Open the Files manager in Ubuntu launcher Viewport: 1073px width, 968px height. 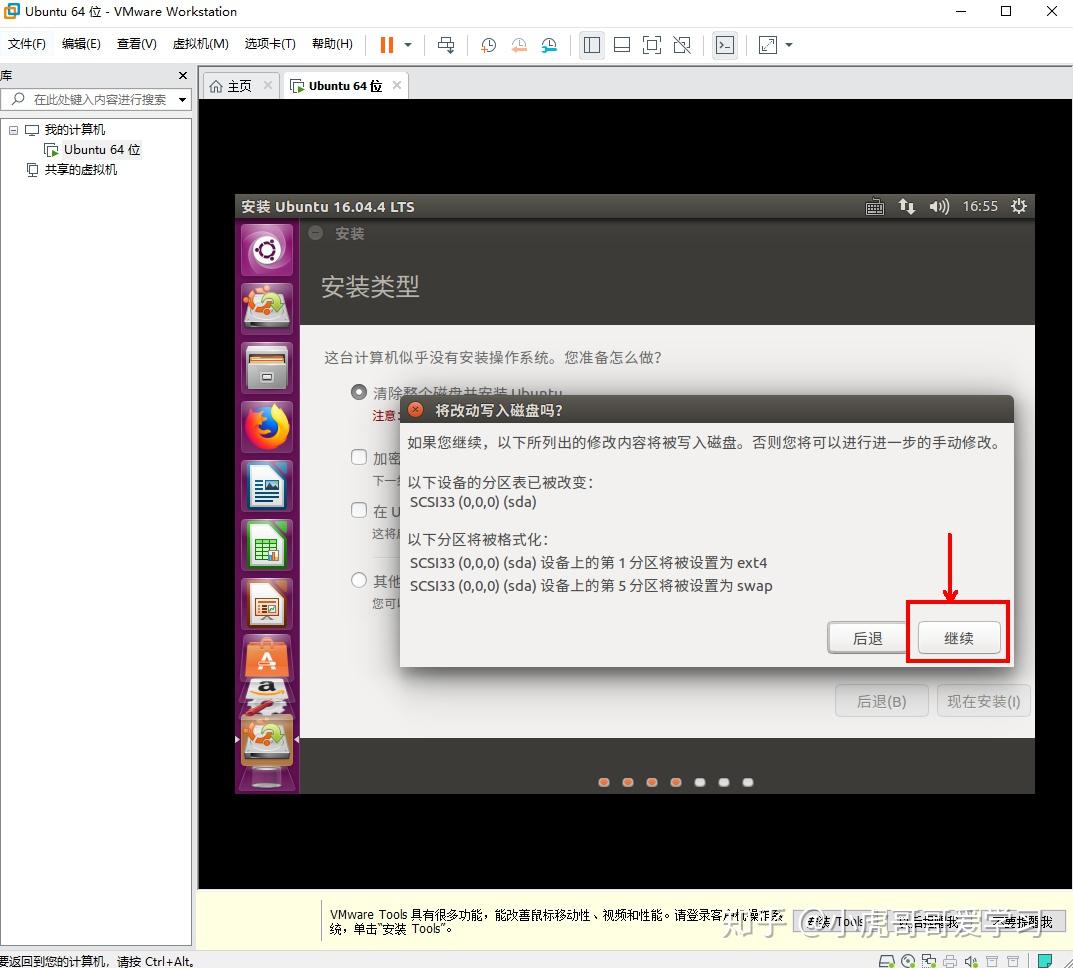coord(267,367)
